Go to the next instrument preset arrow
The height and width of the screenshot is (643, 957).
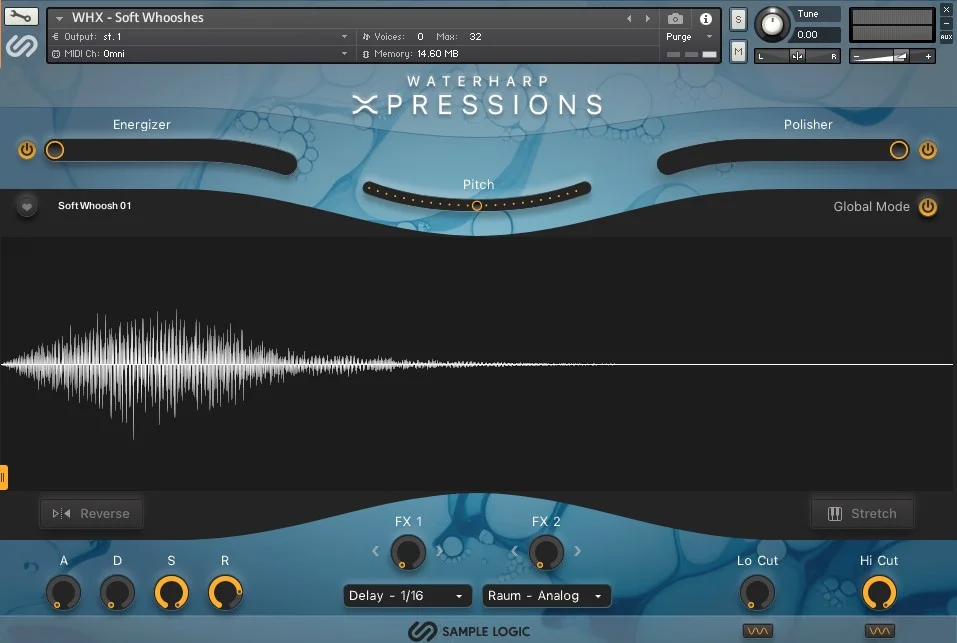point(648,19)
